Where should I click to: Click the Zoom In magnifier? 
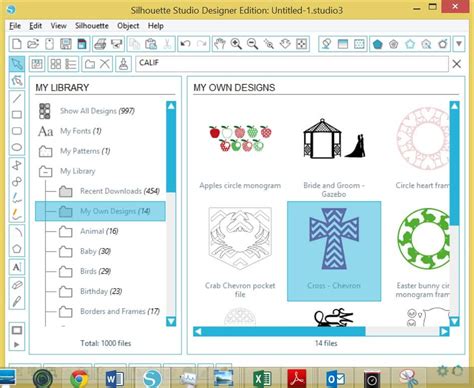coord(236,44)
